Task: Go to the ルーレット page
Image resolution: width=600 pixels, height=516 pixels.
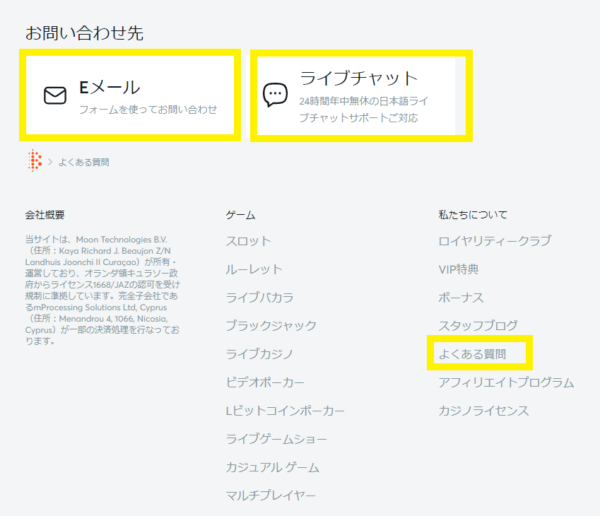Action: coord(254,269)
